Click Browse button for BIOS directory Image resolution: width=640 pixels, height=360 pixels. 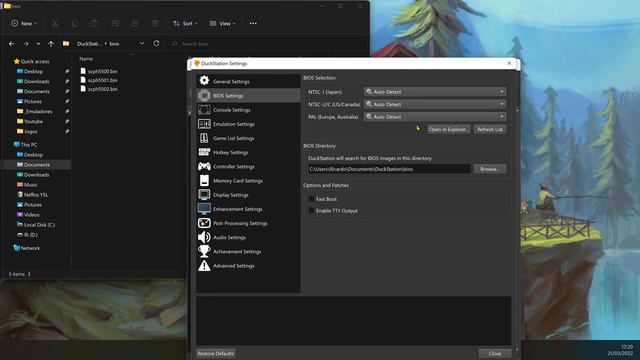click(490, 169)
